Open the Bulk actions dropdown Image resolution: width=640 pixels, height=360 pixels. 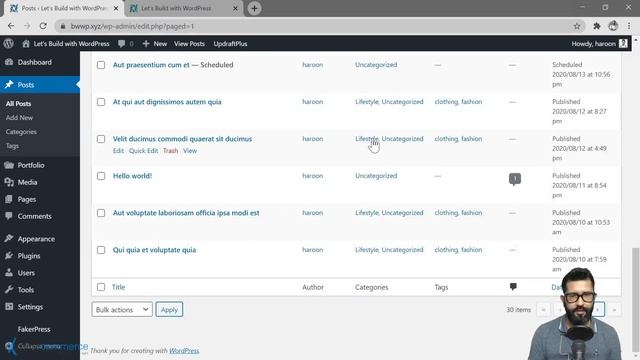pyautogui.click(x=122, y=309)
